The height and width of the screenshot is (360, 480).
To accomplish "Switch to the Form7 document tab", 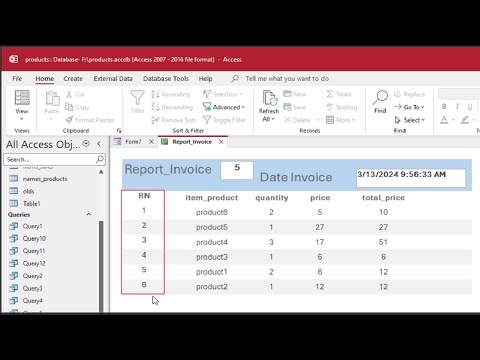I will (133, 142).
